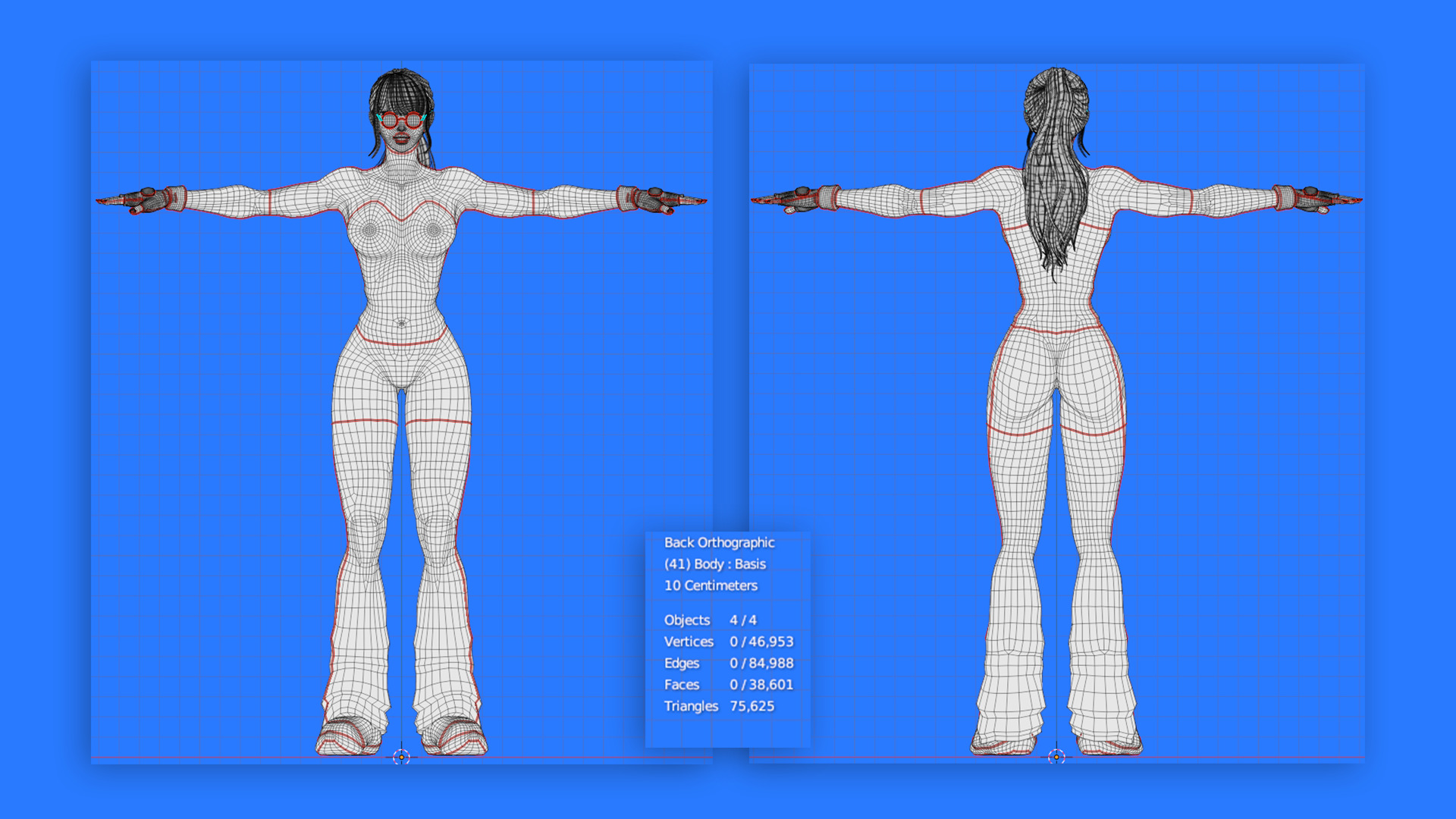Click the "10 Centimeters" grid scale text

tap(711, 585)
